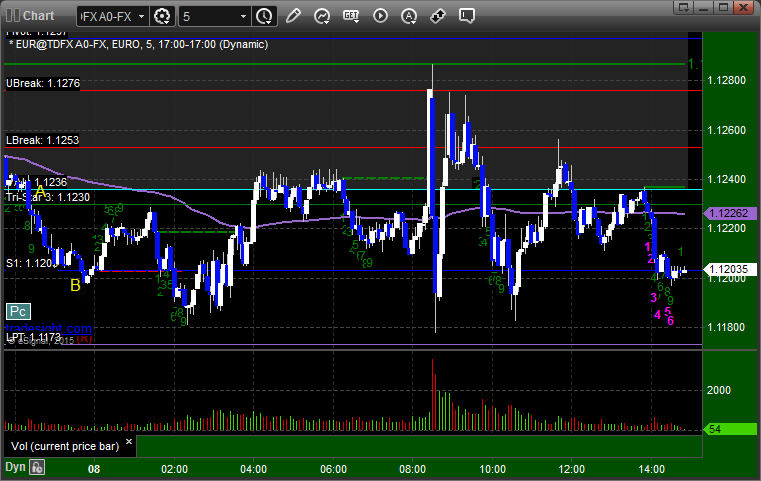Click the 12:00 time axis label
The image size is (761, 481).
[x=571, y=469]
